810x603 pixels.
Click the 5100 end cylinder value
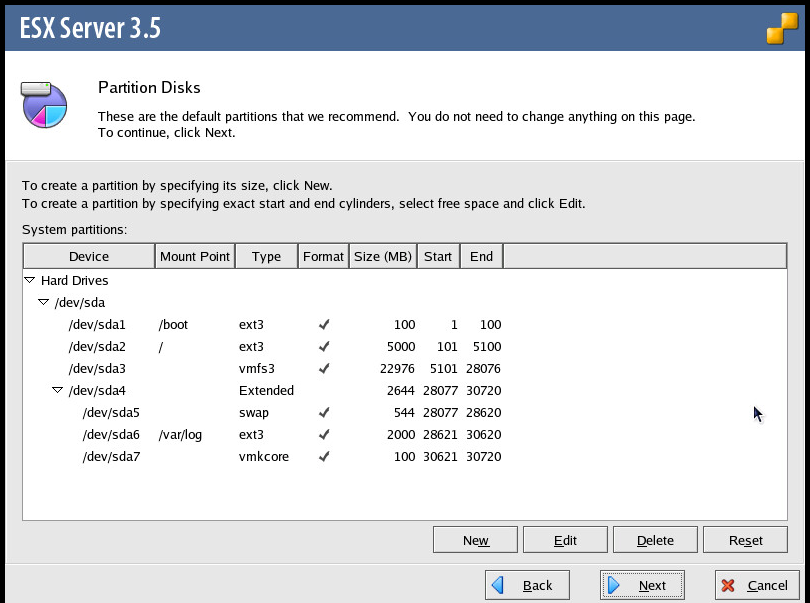(487, 346)
